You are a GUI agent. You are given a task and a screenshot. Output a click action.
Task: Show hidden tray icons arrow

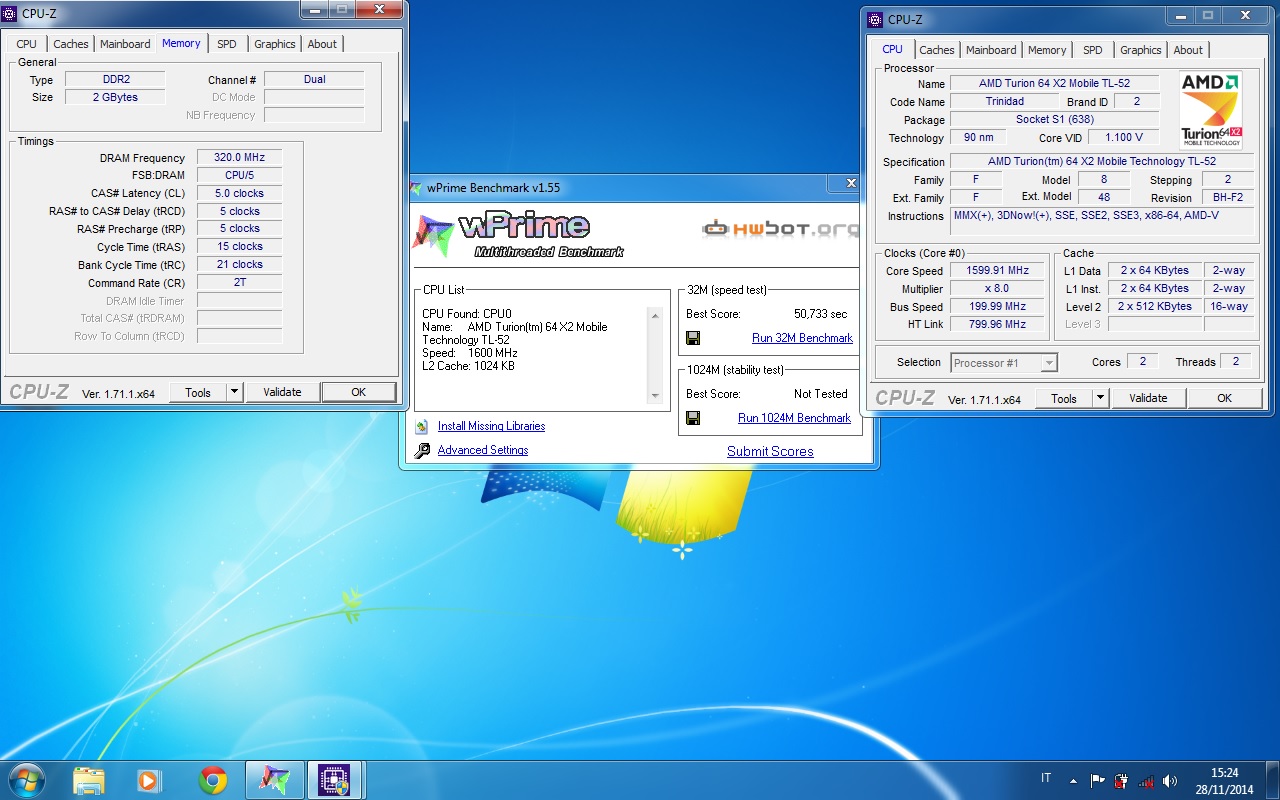pyautogui.click(x=1073, y=780)
